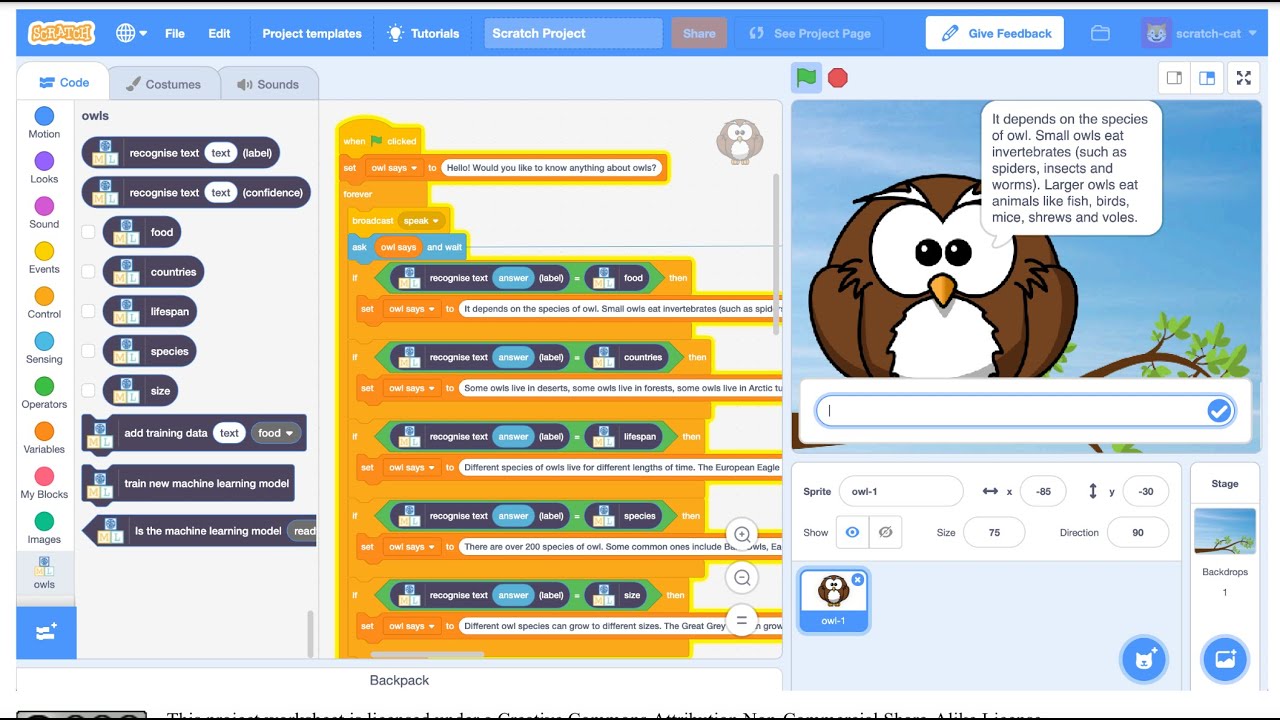The height and width of the screenshot is (720, 1280).
Task: Open the speak dropdown in broadcast block
Action: coord(421,221)
